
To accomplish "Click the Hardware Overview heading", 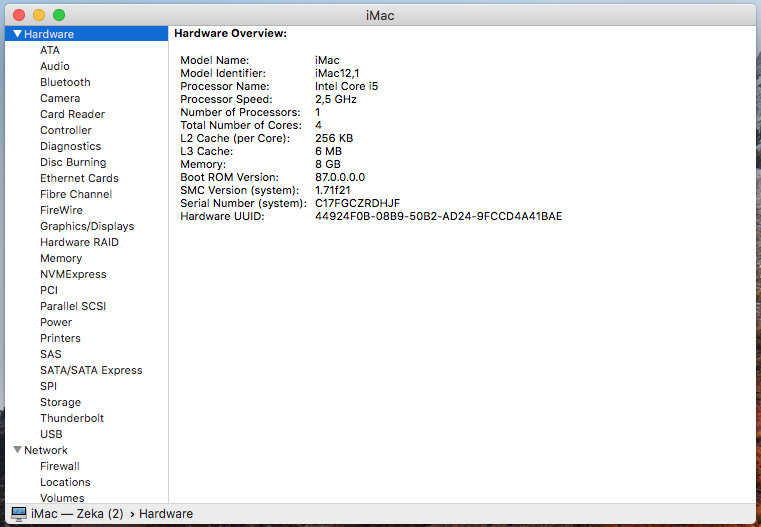I will 231,33.
